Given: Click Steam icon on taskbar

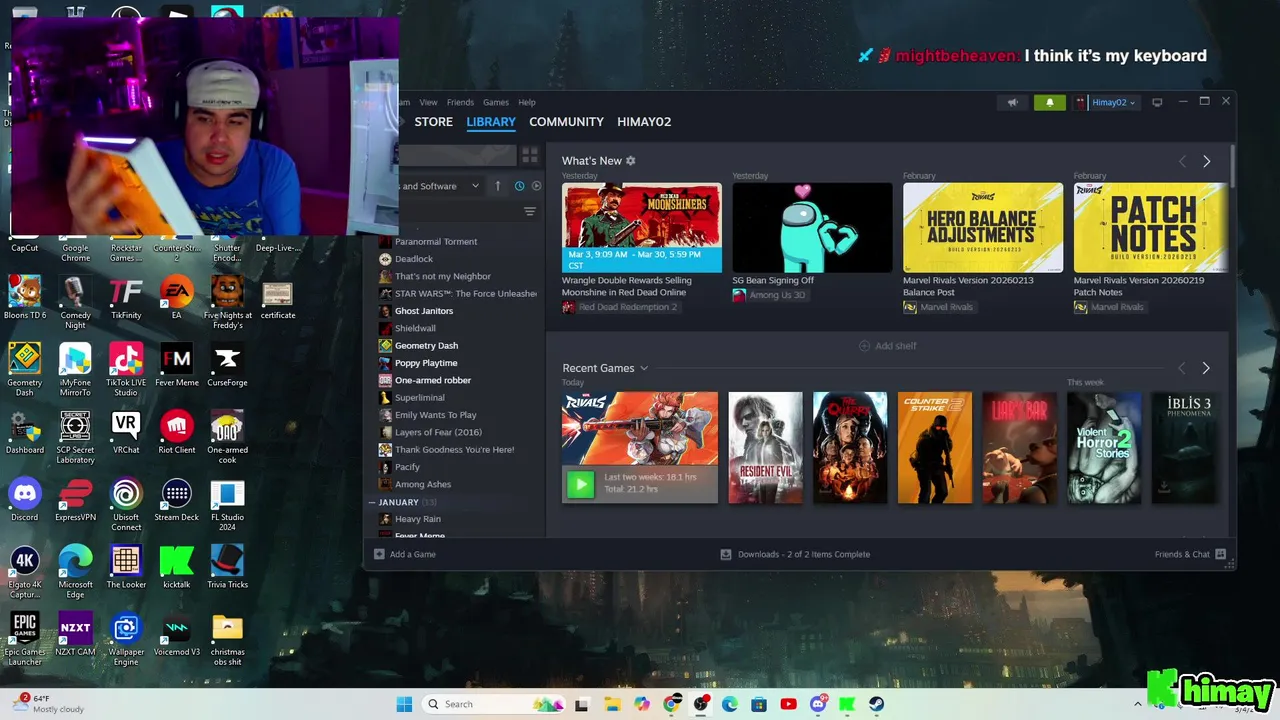Looking at the screenshot, I should coord(876,704).
